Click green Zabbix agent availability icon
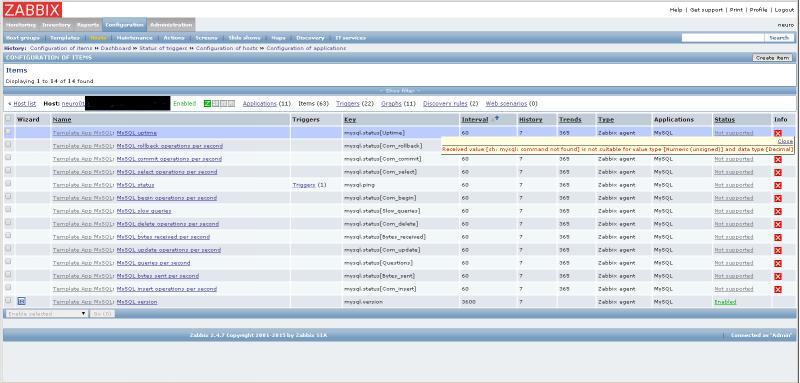 pos(207,104)
